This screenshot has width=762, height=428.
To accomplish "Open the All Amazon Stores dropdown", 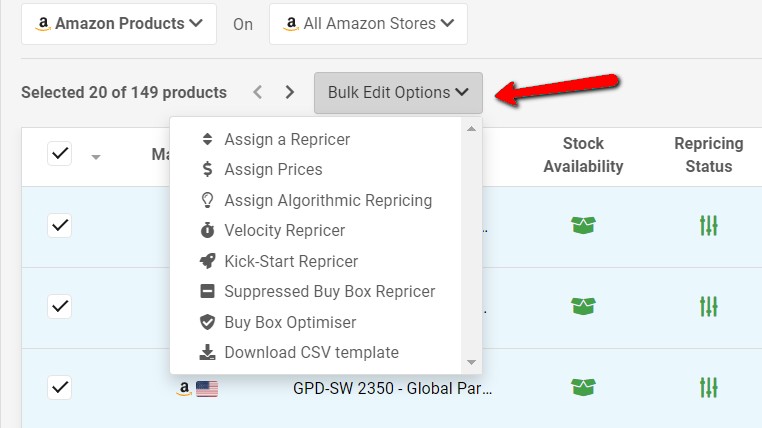I will (x=368, y=24).
